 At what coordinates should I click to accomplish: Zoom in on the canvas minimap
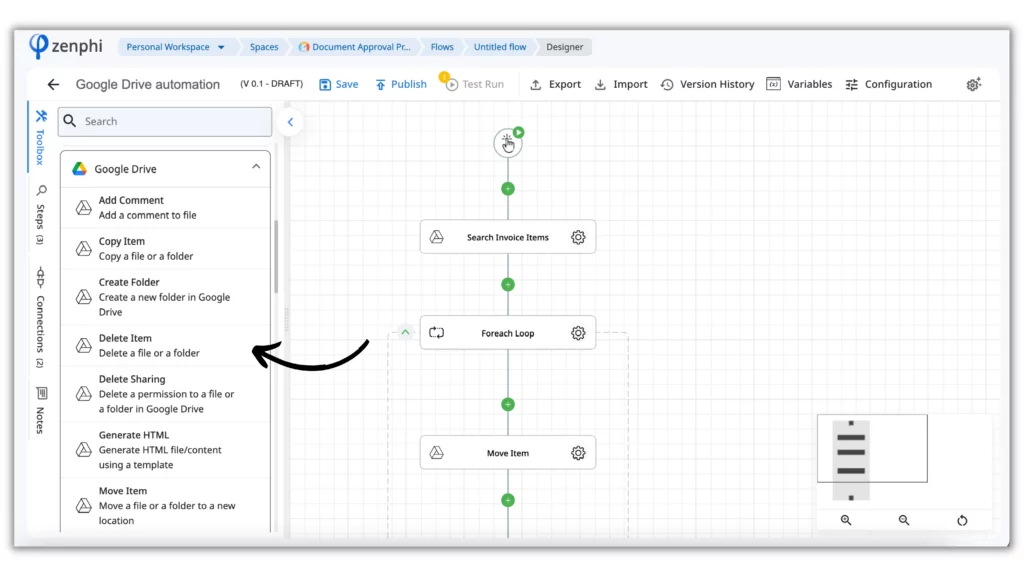846,520
